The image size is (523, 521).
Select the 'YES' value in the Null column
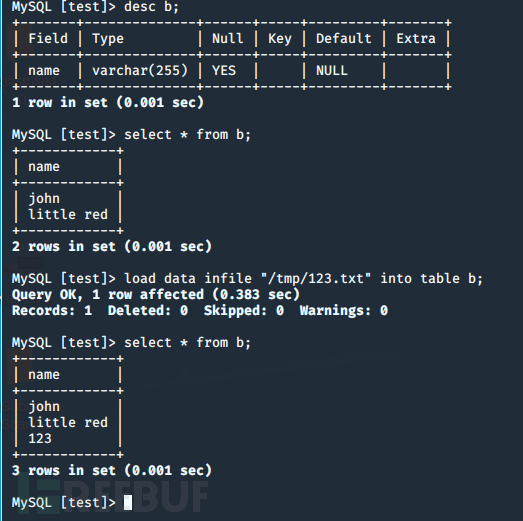(224, 71)
